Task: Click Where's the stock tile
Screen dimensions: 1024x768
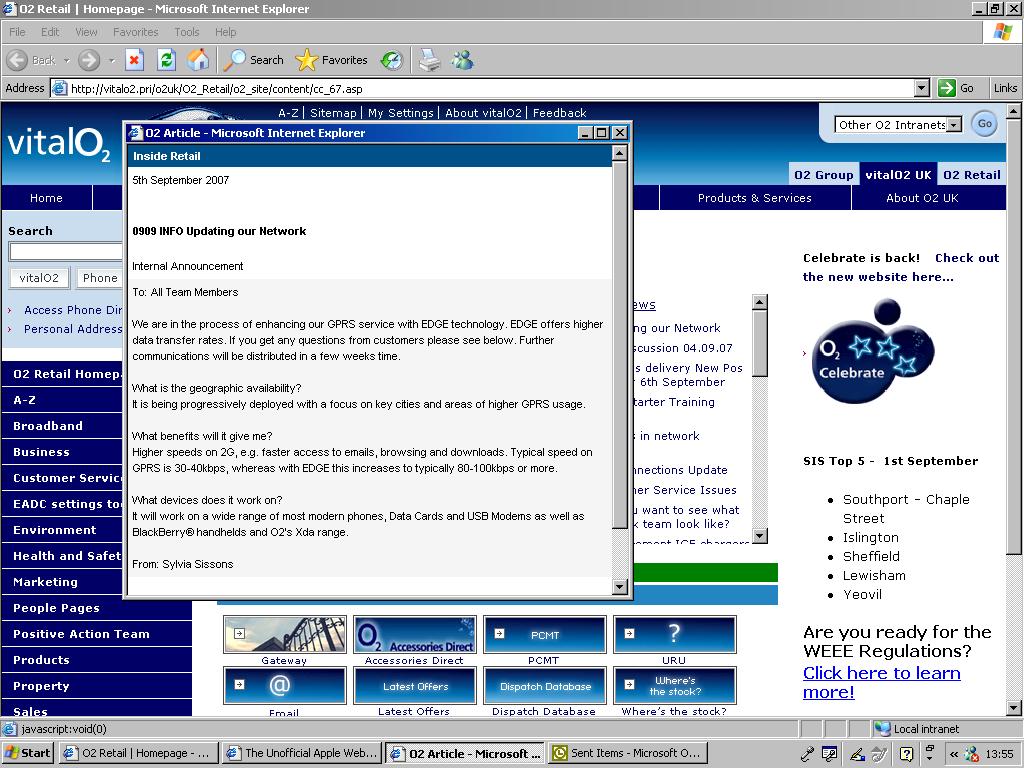Action: click(x=675, y=685)
